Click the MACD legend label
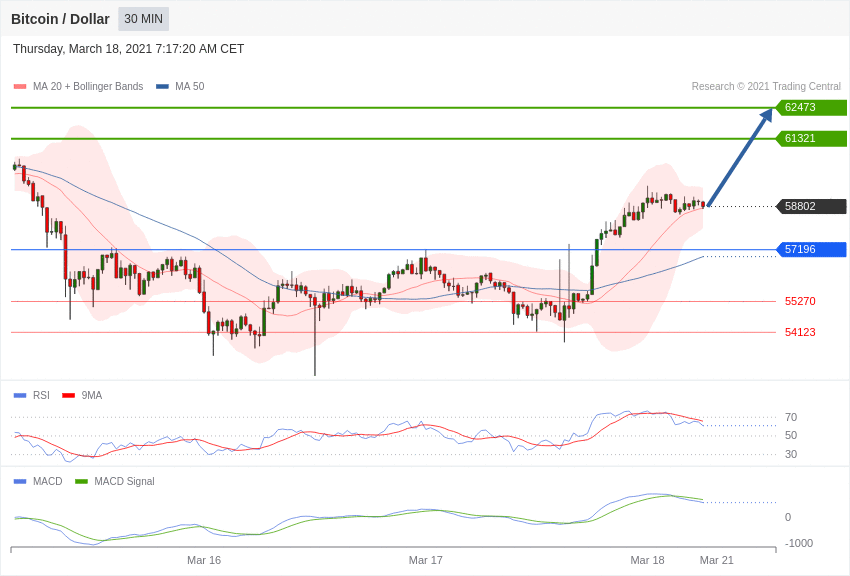 48,481
